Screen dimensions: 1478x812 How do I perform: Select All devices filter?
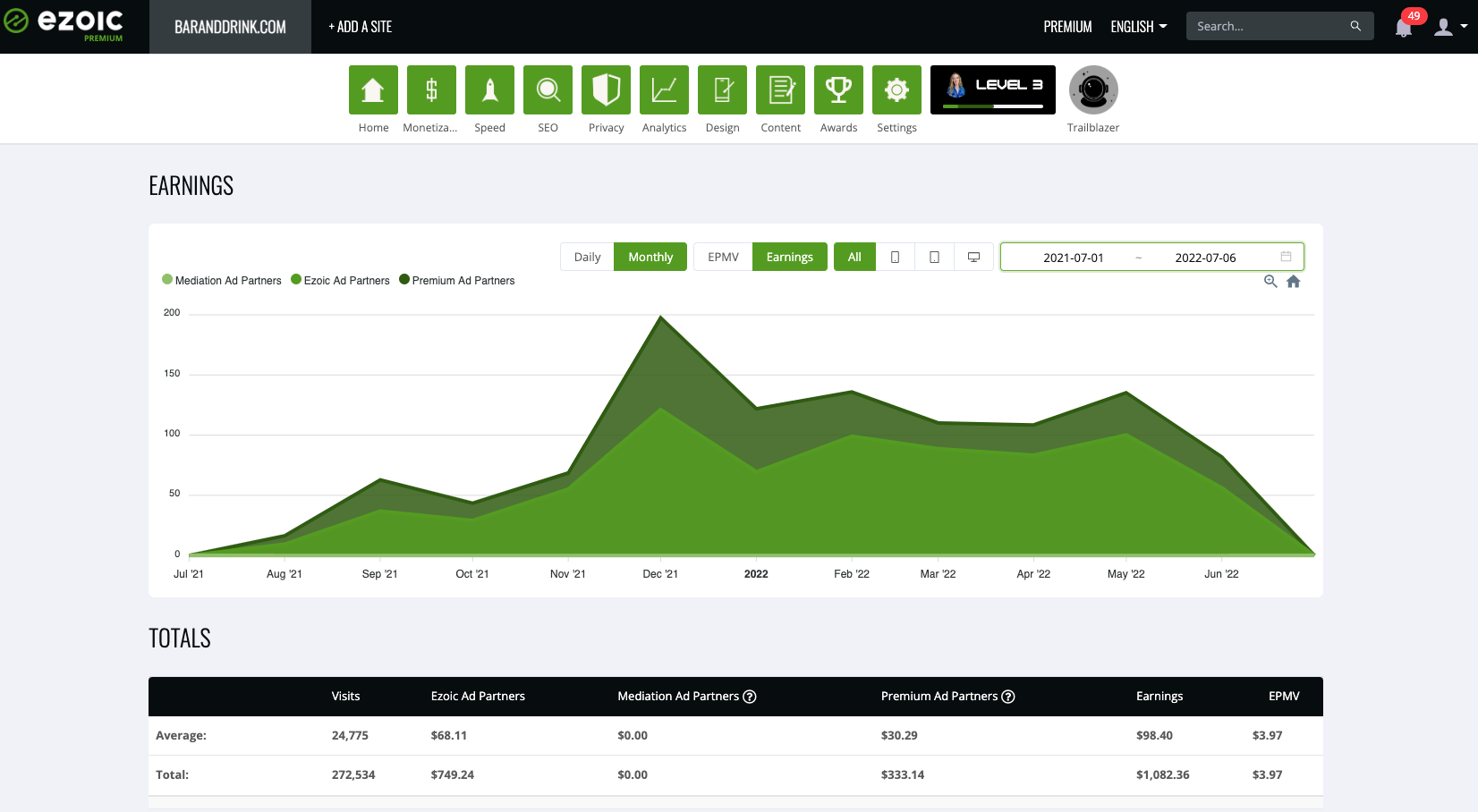tap(854, 257)
